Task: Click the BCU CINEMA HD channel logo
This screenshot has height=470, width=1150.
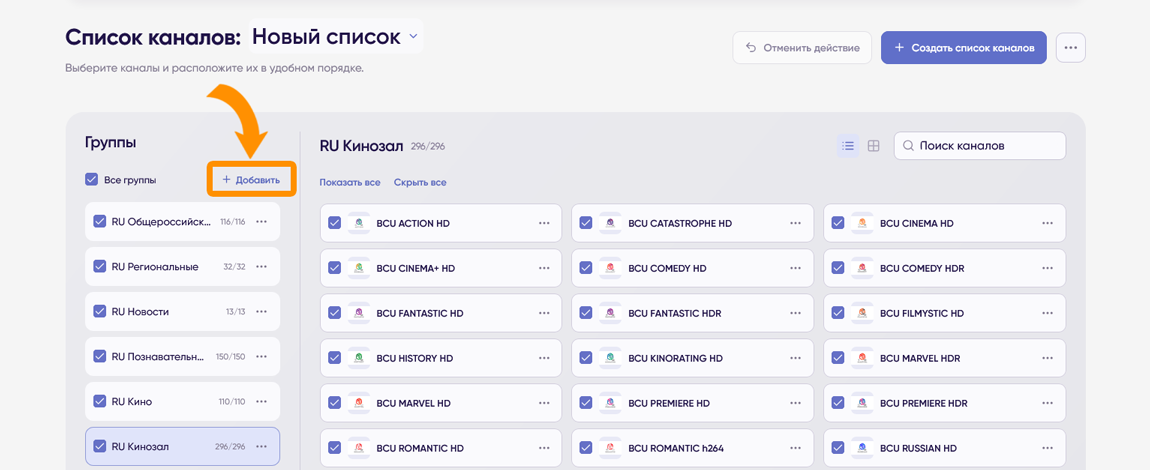Action: 862,223
